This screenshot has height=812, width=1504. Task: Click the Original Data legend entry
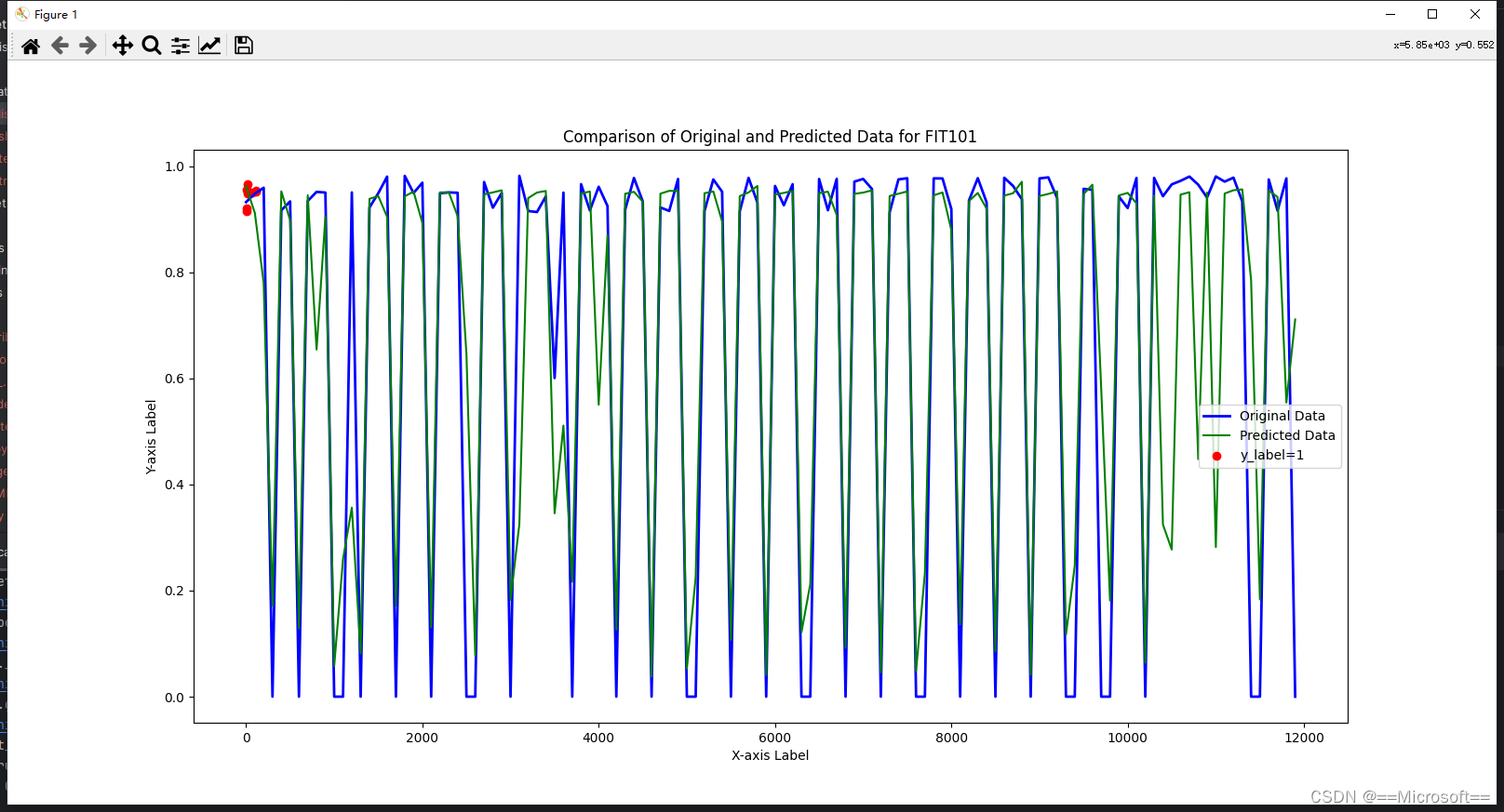(1282, 416)
